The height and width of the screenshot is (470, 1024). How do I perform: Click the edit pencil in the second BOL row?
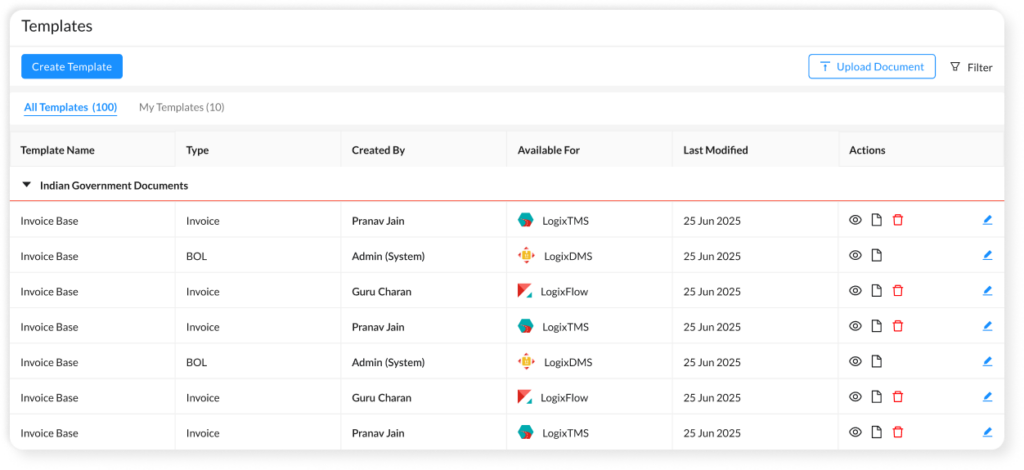tap(987, 362)
